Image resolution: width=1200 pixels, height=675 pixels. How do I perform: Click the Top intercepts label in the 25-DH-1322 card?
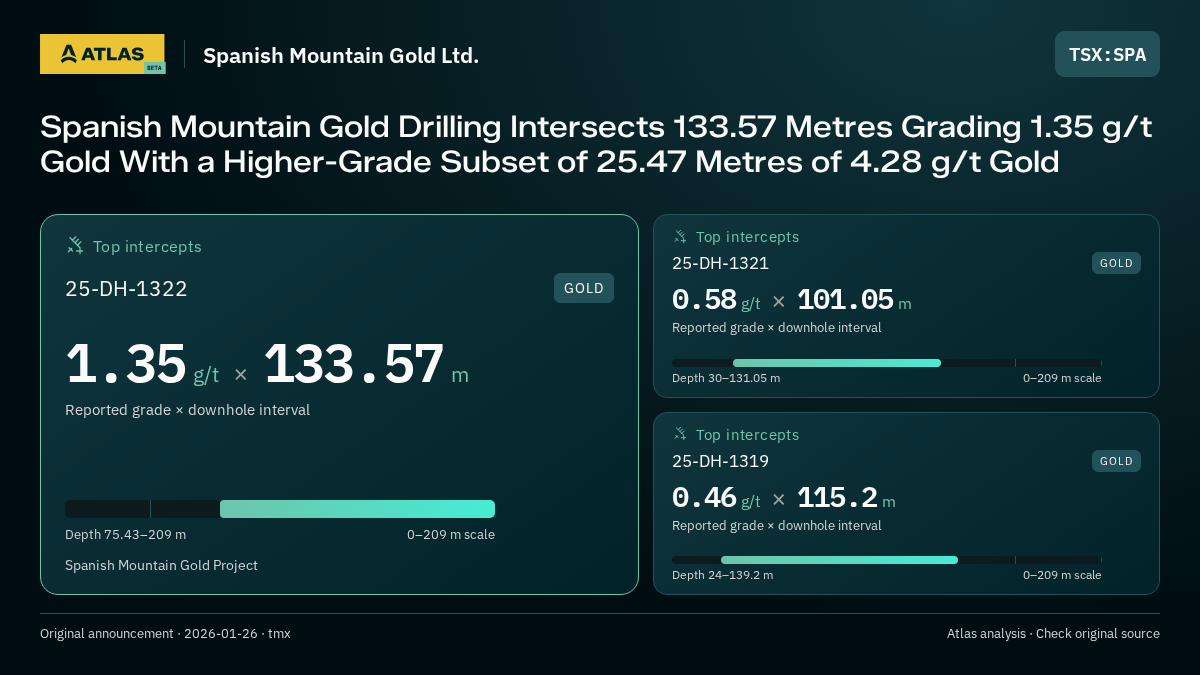147,246
